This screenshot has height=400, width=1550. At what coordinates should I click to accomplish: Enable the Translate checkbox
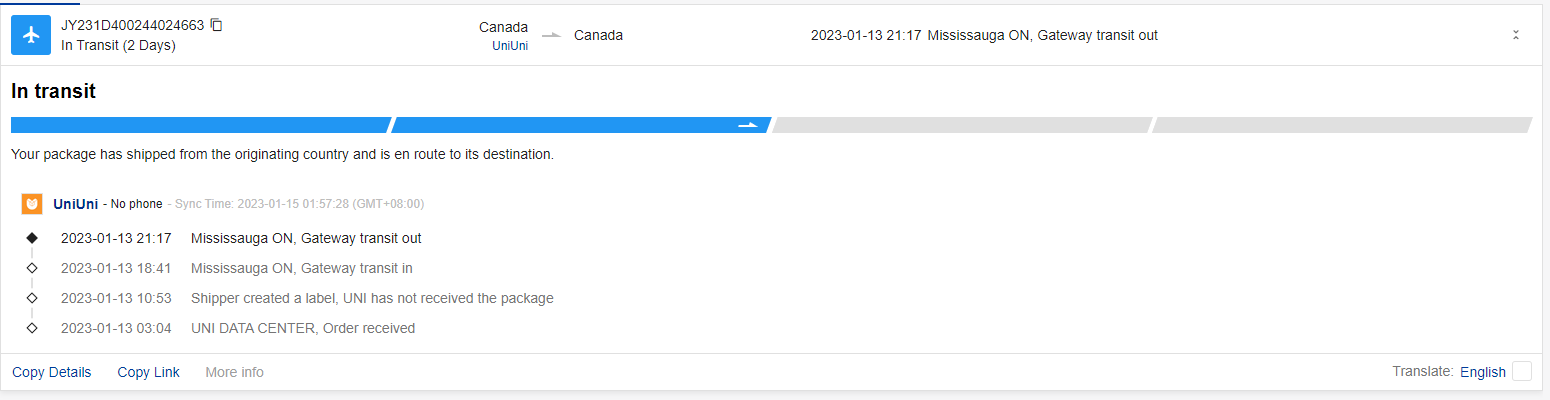click(x=1521, y=371)
